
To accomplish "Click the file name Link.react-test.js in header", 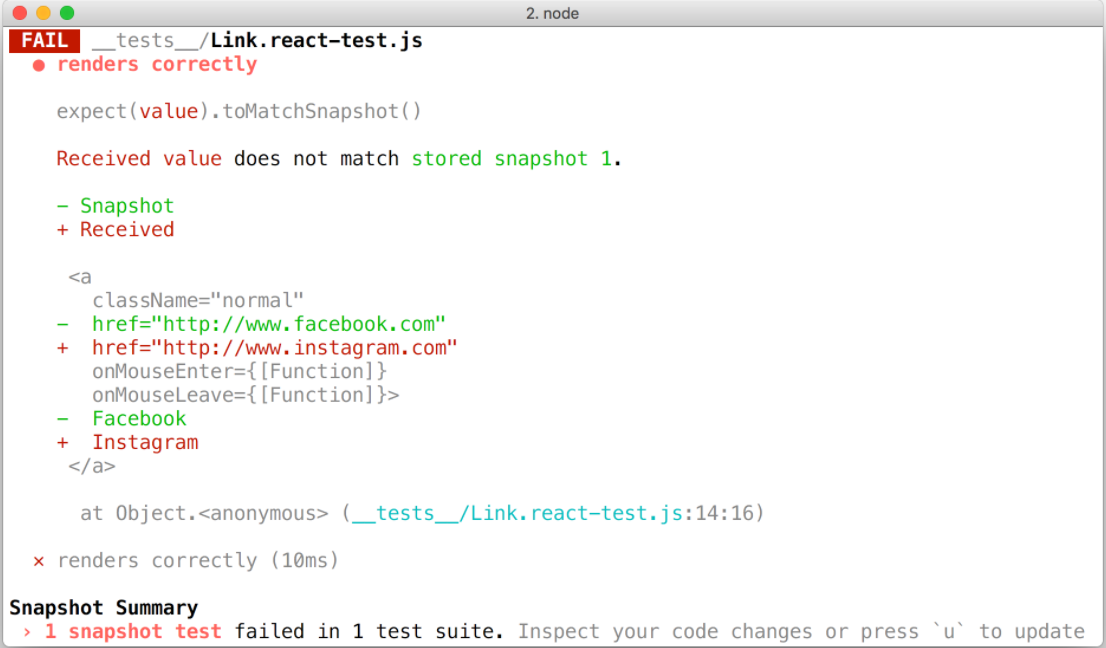I will pos(316,41).
